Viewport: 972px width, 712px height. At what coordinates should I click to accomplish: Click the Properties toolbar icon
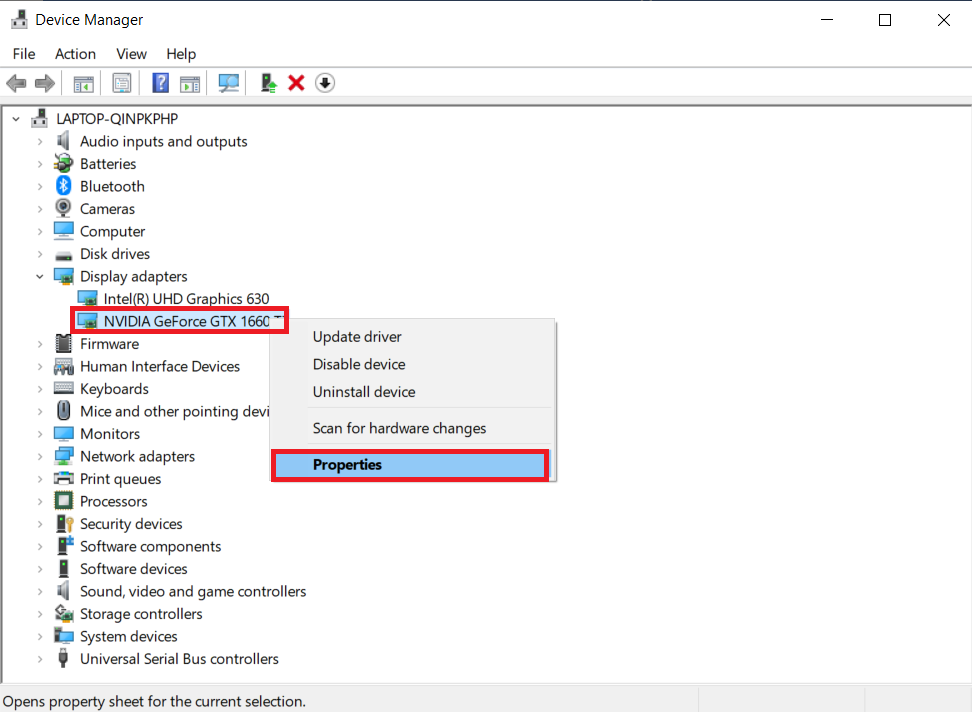pyautogui.click(x=122, y=83)
